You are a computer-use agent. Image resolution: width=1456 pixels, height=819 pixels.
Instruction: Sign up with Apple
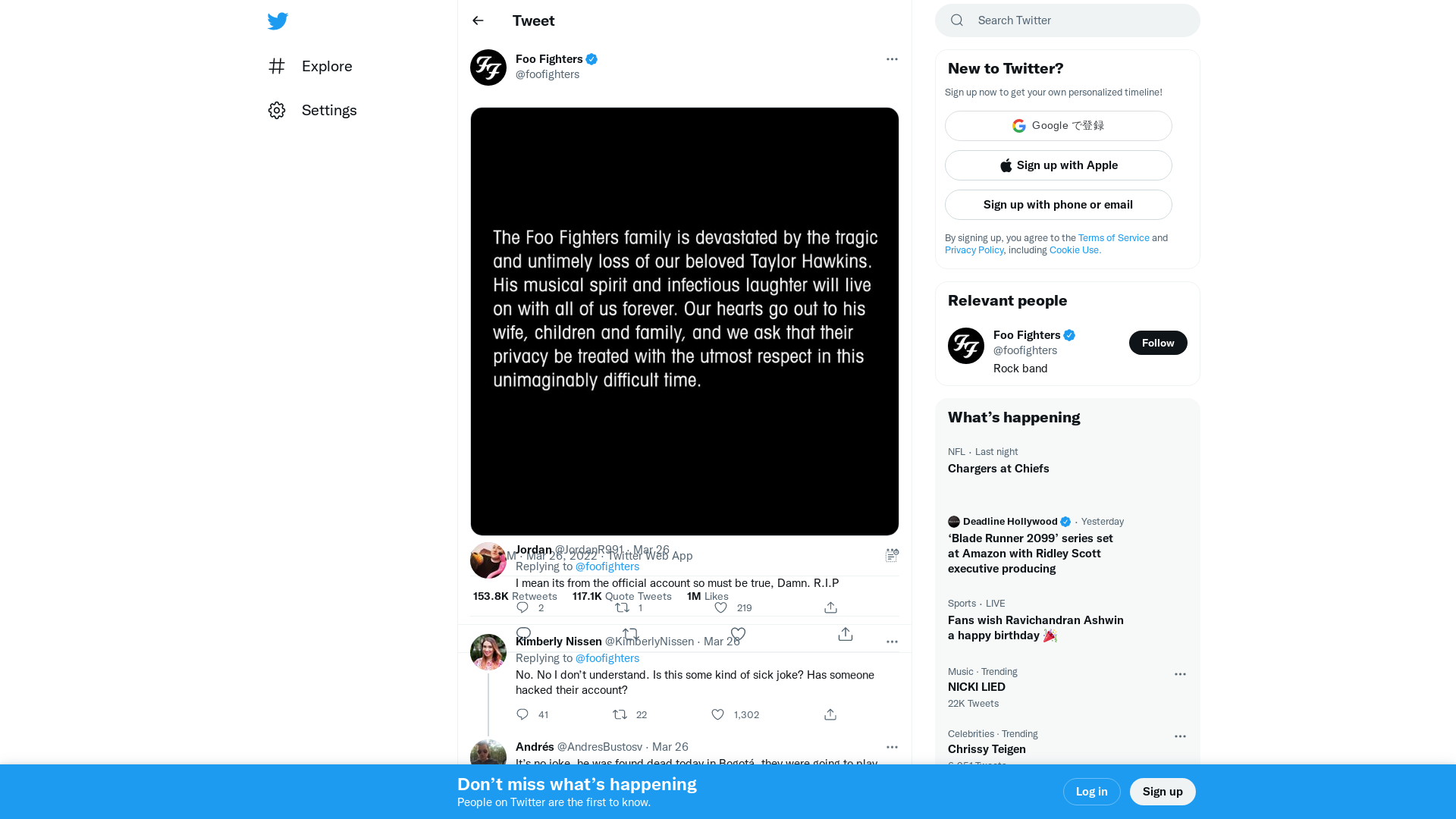[x=1059, y=165]
